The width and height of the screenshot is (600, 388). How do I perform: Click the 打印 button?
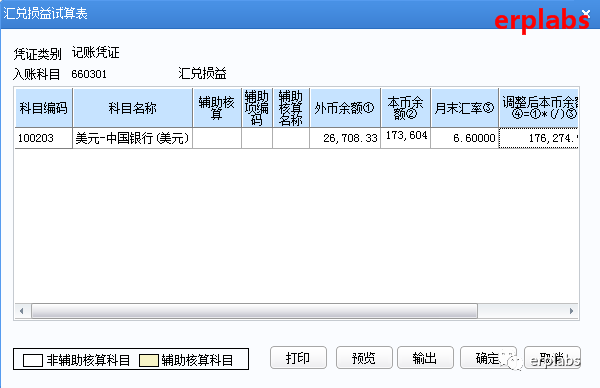[x=298, y=358]
